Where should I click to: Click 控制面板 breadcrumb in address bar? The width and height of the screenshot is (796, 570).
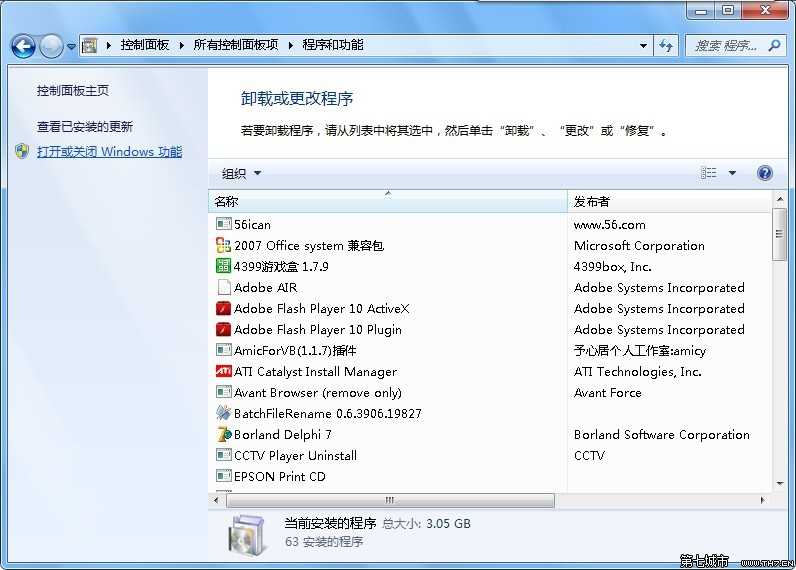145,45
